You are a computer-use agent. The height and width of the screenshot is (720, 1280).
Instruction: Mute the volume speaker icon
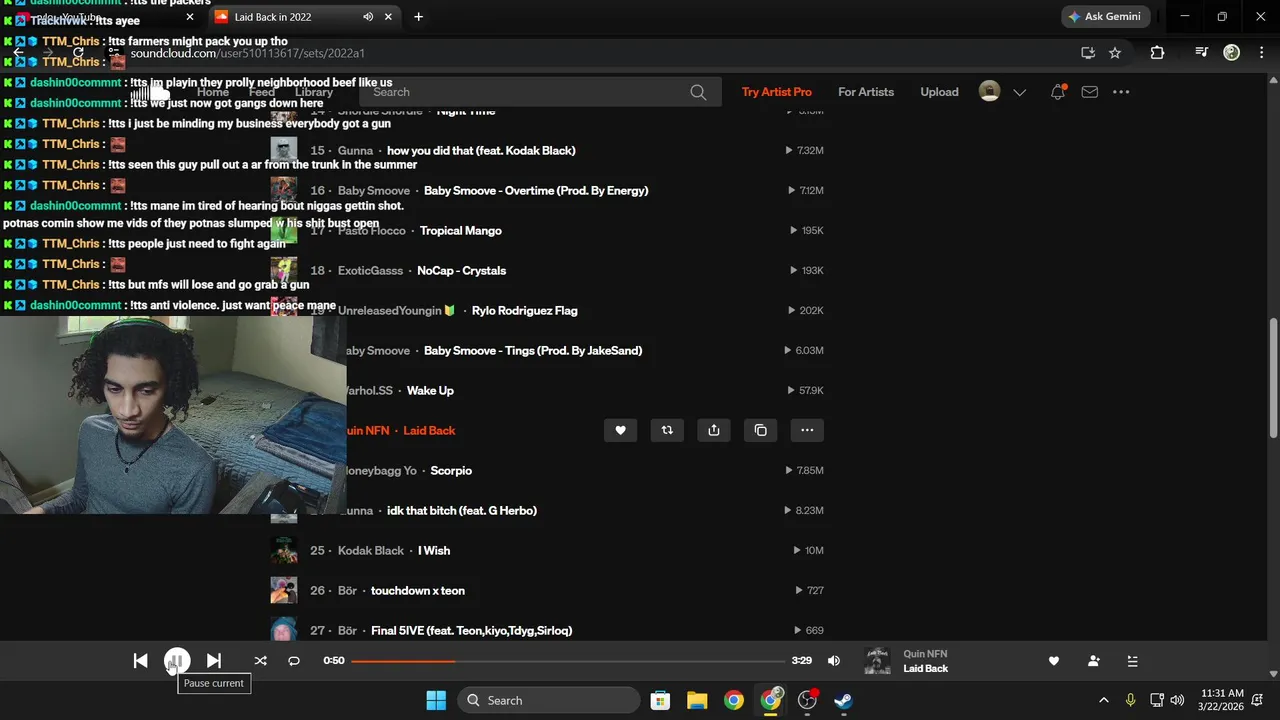click(x=834, y=661)
